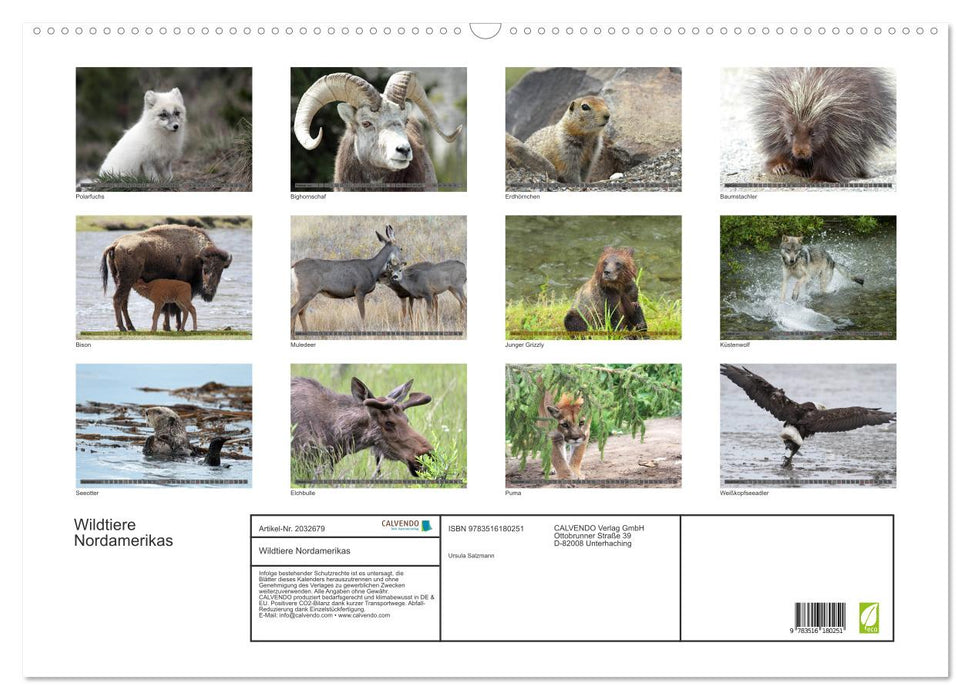The height and width of the screenshot is (700, 971).
Task: Select the Bighornschaf ram photo
Action: coord(378,129)
